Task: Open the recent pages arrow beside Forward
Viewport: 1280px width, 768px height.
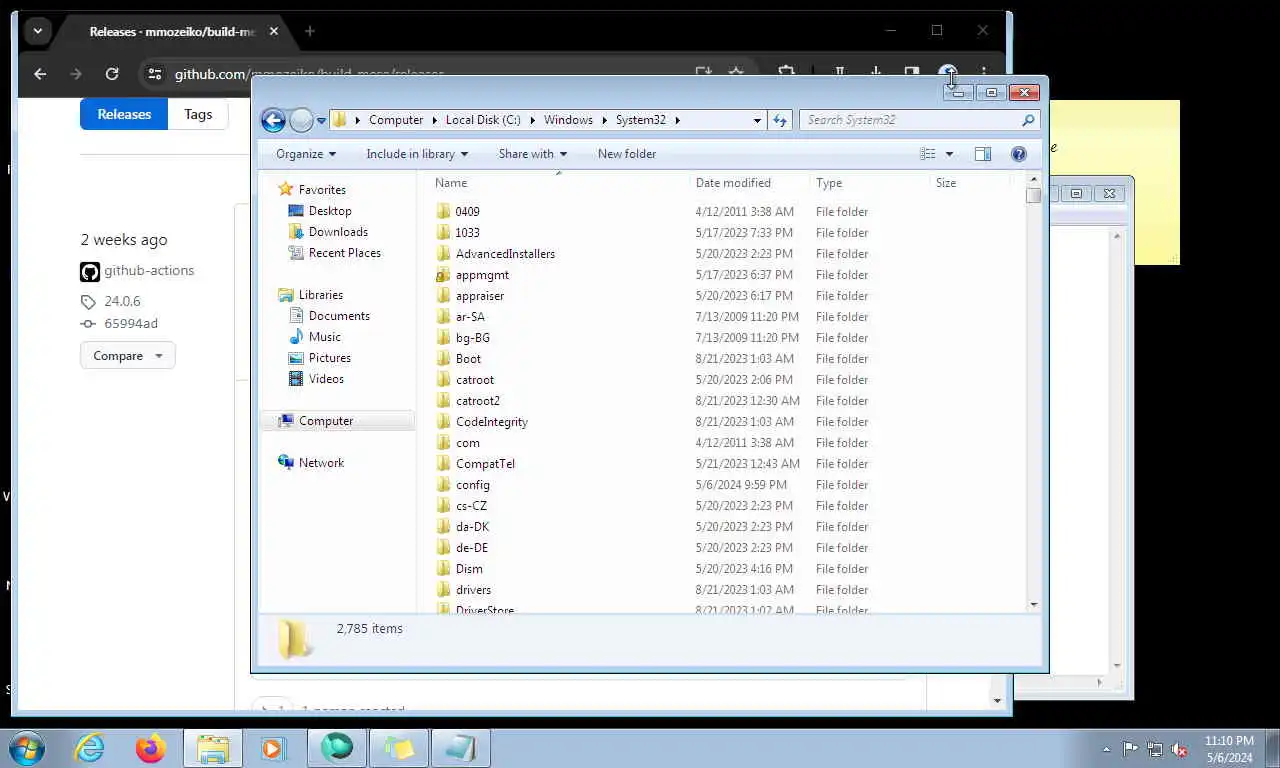Action: [321, 120]
